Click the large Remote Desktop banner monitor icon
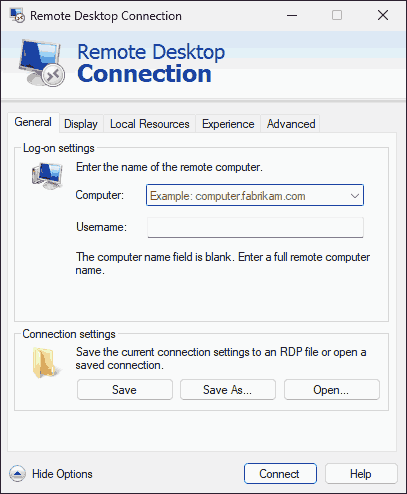This screenshot has width=407, height=494. coord(42,63)
